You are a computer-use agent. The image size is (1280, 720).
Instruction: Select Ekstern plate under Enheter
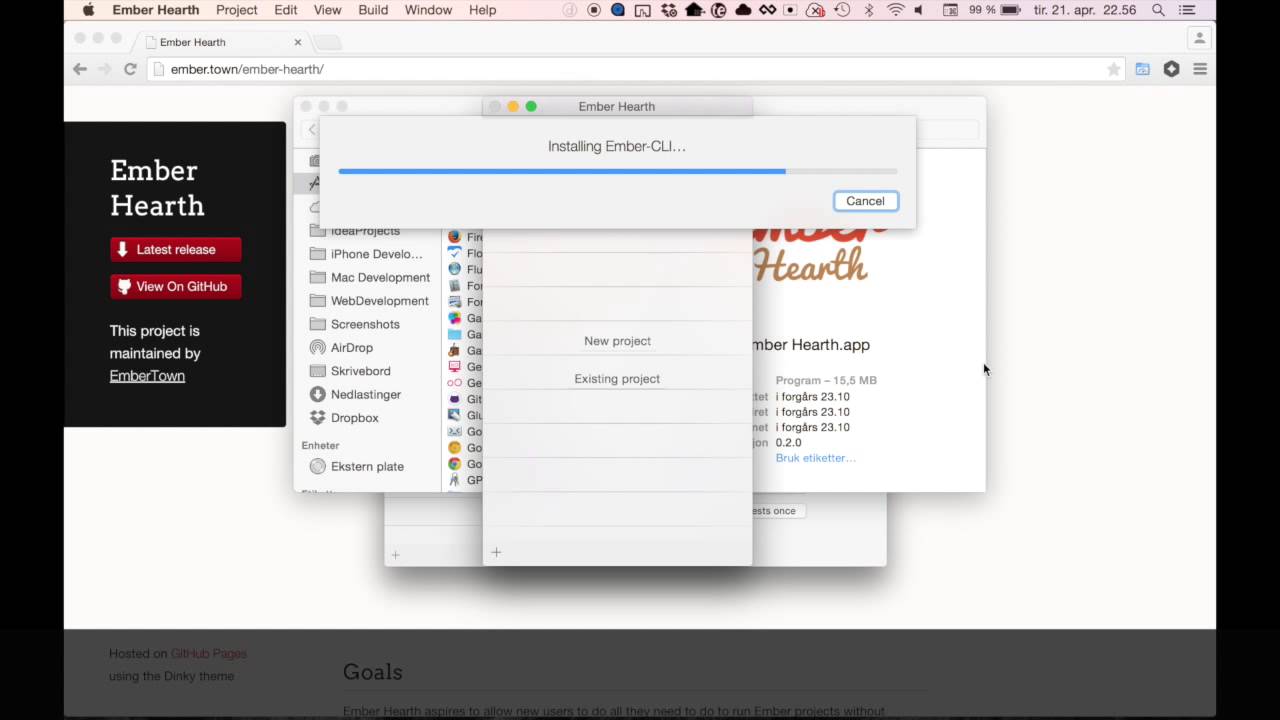coord(366,466)
